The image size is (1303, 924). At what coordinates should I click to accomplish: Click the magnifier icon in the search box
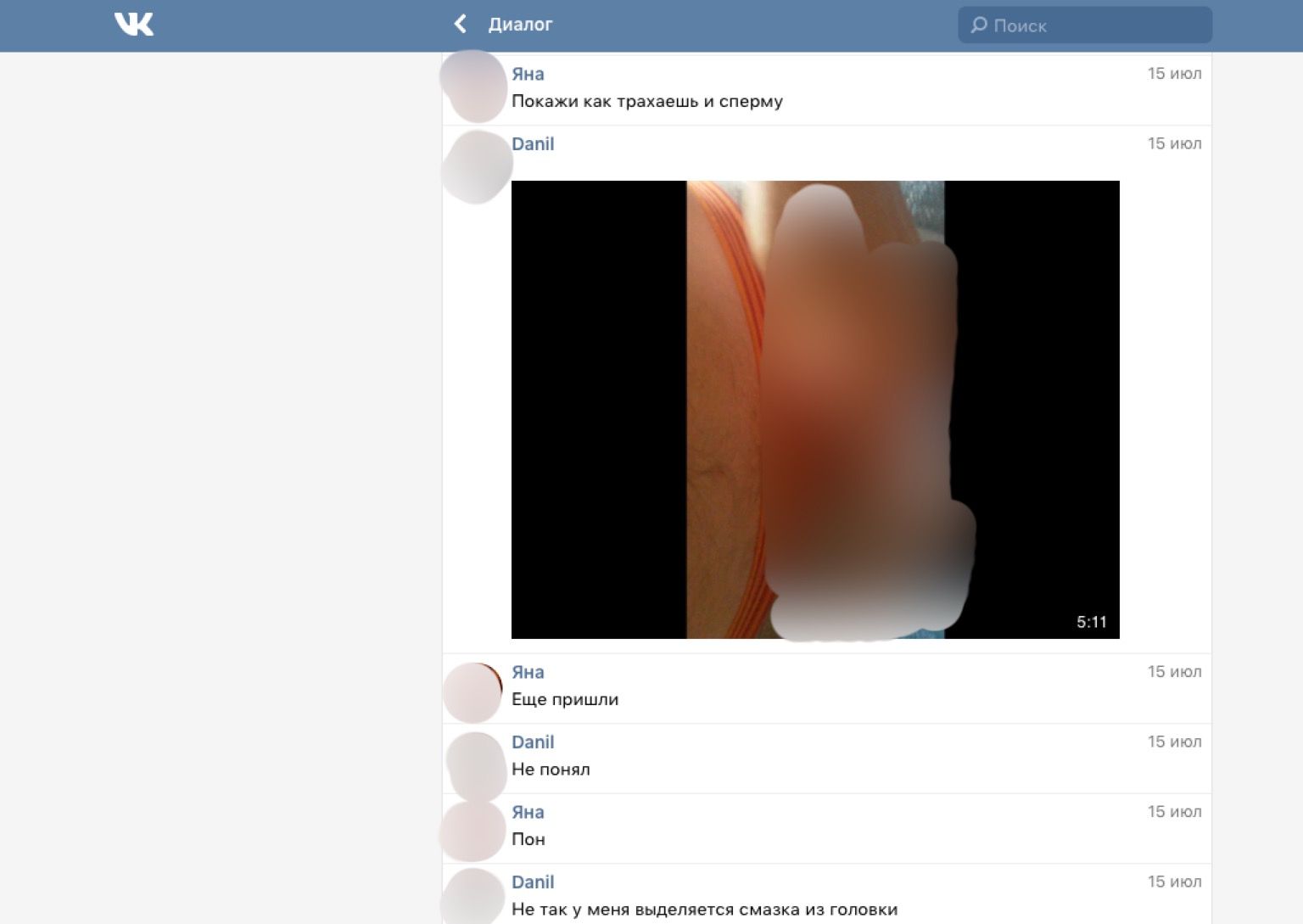point(979,25)
